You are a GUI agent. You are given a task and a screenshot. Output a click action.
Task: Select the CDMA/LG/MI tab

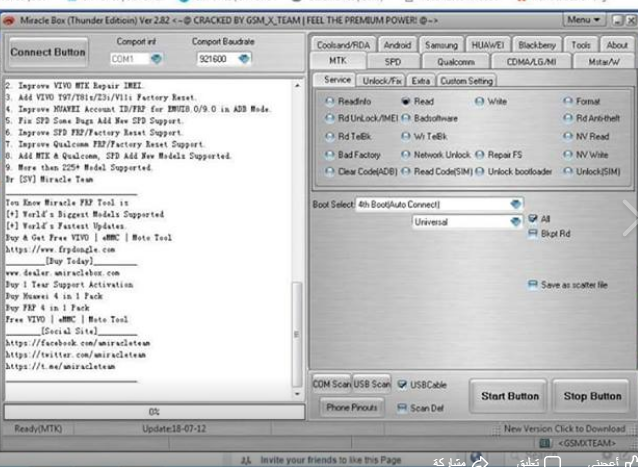coord(531,62)
